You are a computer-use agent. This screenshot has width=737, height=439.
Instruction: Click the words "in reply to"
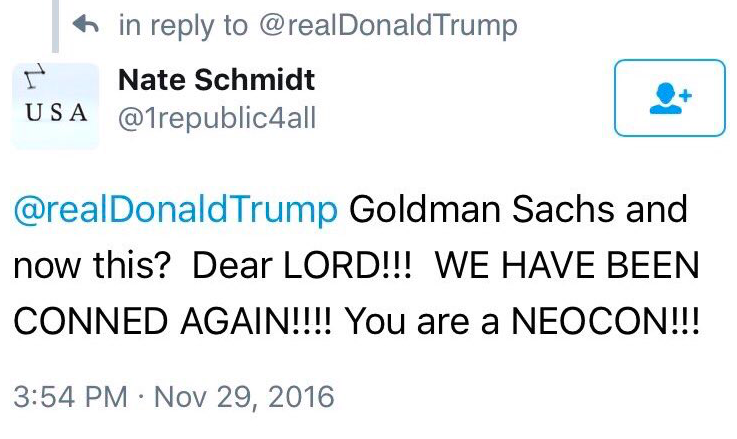pos(184,26)
